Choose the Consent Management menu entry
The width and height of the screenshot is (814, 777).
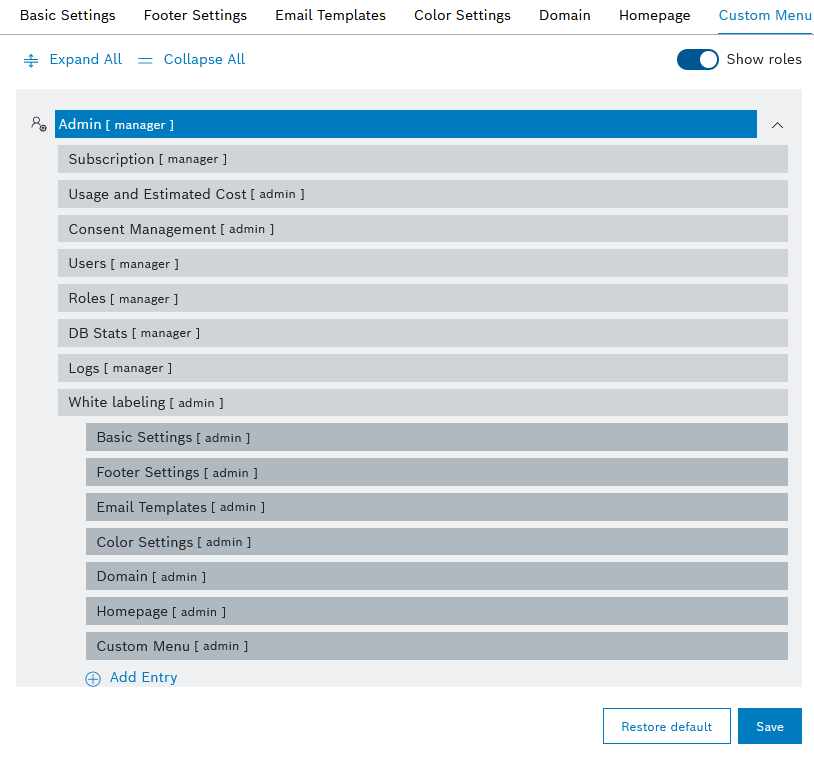click(422, 229)
